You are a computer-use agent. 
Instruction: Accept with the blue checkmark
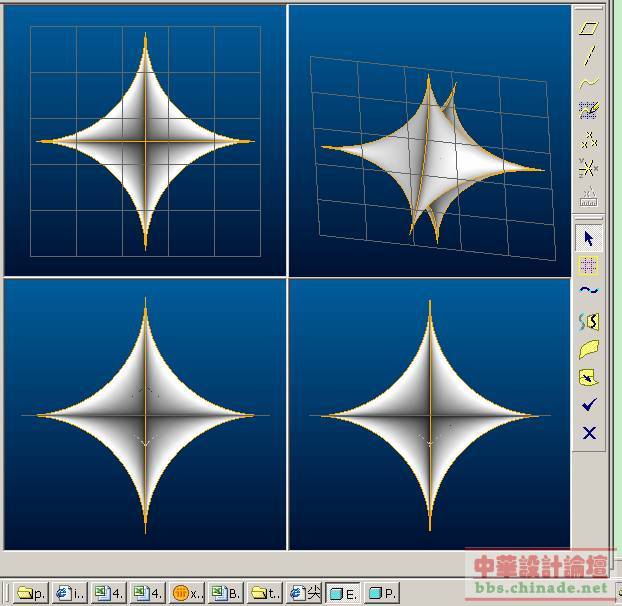coord(589,405)
